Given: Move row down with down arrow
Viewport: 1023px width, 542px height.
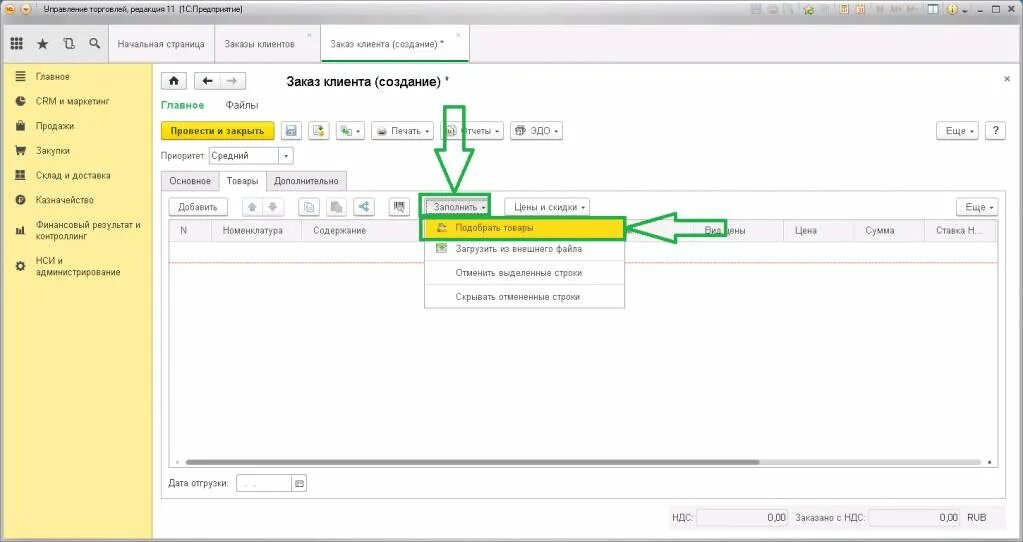Looking at the screenshot, I should pyautogui.click(x=273, y=207).
